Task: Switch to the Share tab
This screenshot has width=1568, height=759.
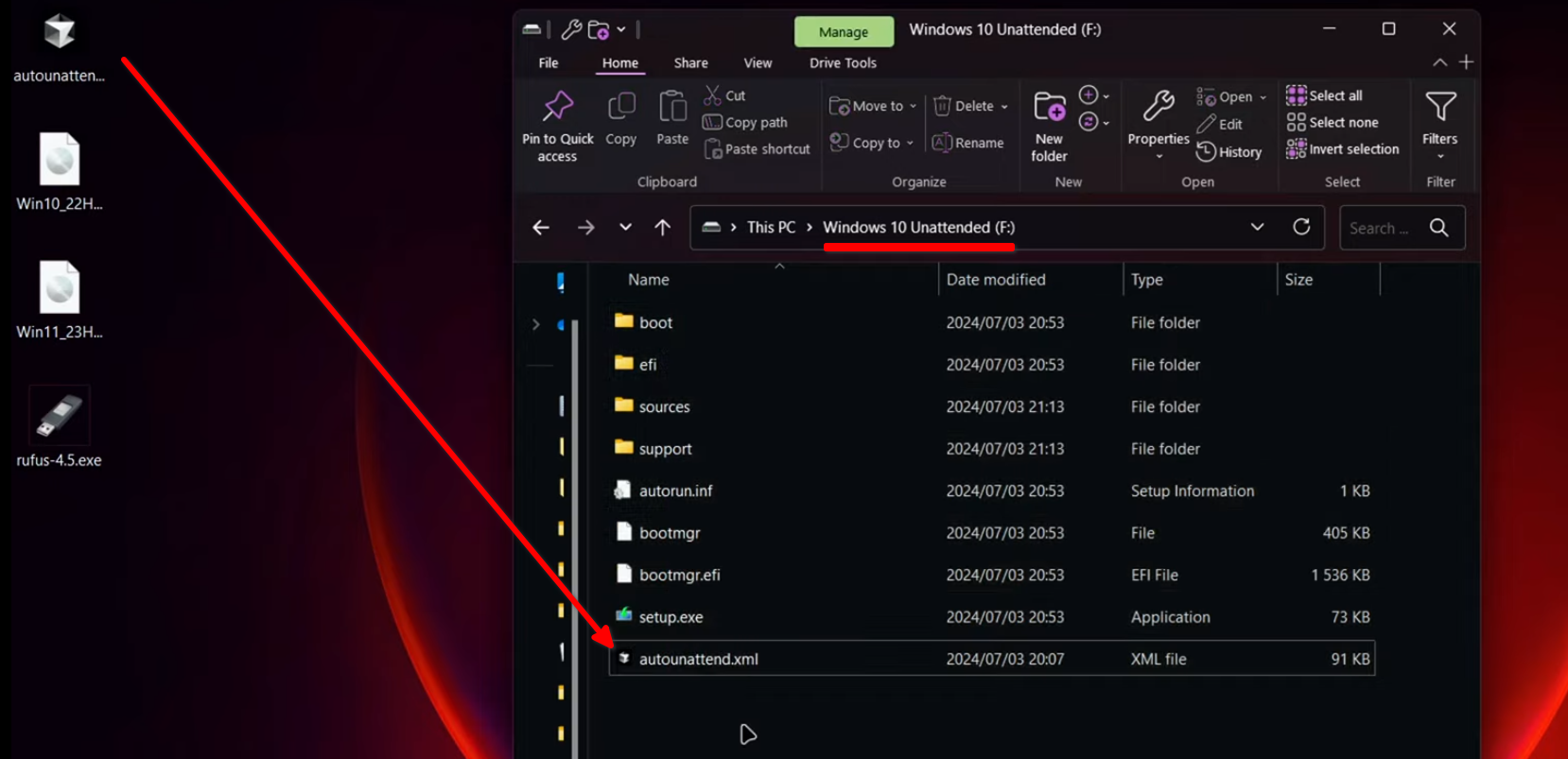Action: [x=690, y=62]
